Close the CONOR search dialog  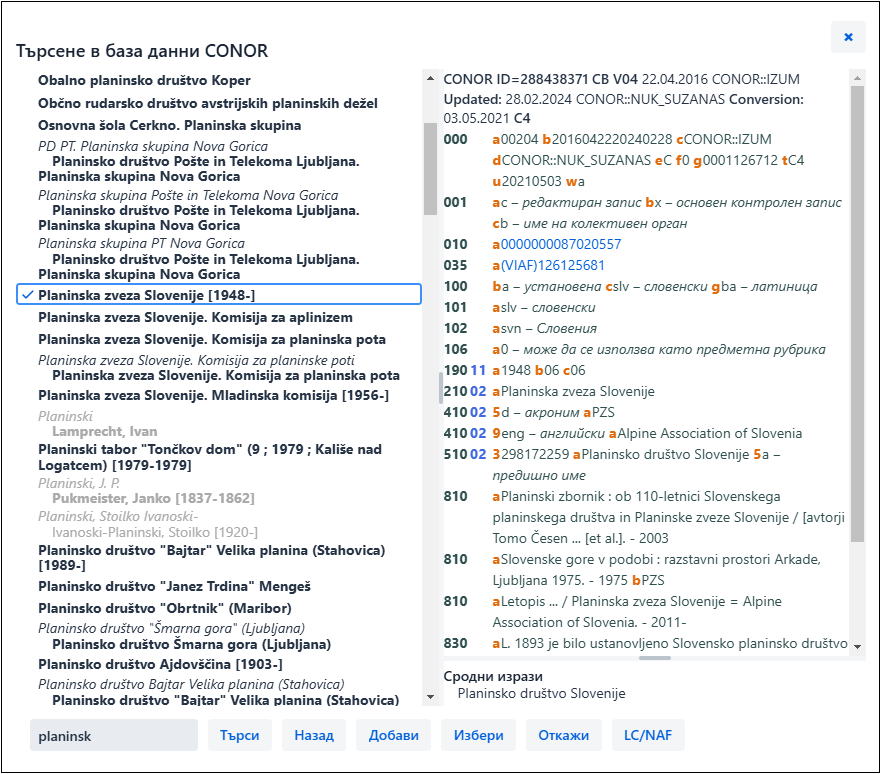(848, 37)
